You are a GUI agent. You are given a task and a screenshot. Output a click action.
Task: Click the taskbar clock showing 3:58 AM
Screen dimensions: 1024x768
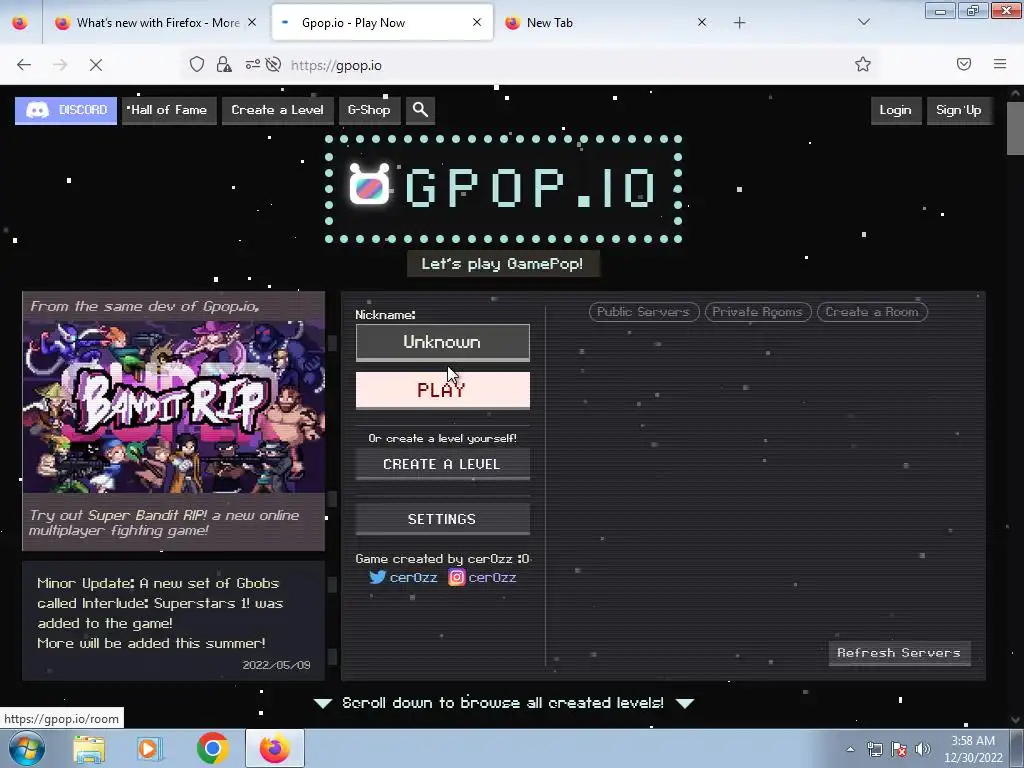coord(973,749)
